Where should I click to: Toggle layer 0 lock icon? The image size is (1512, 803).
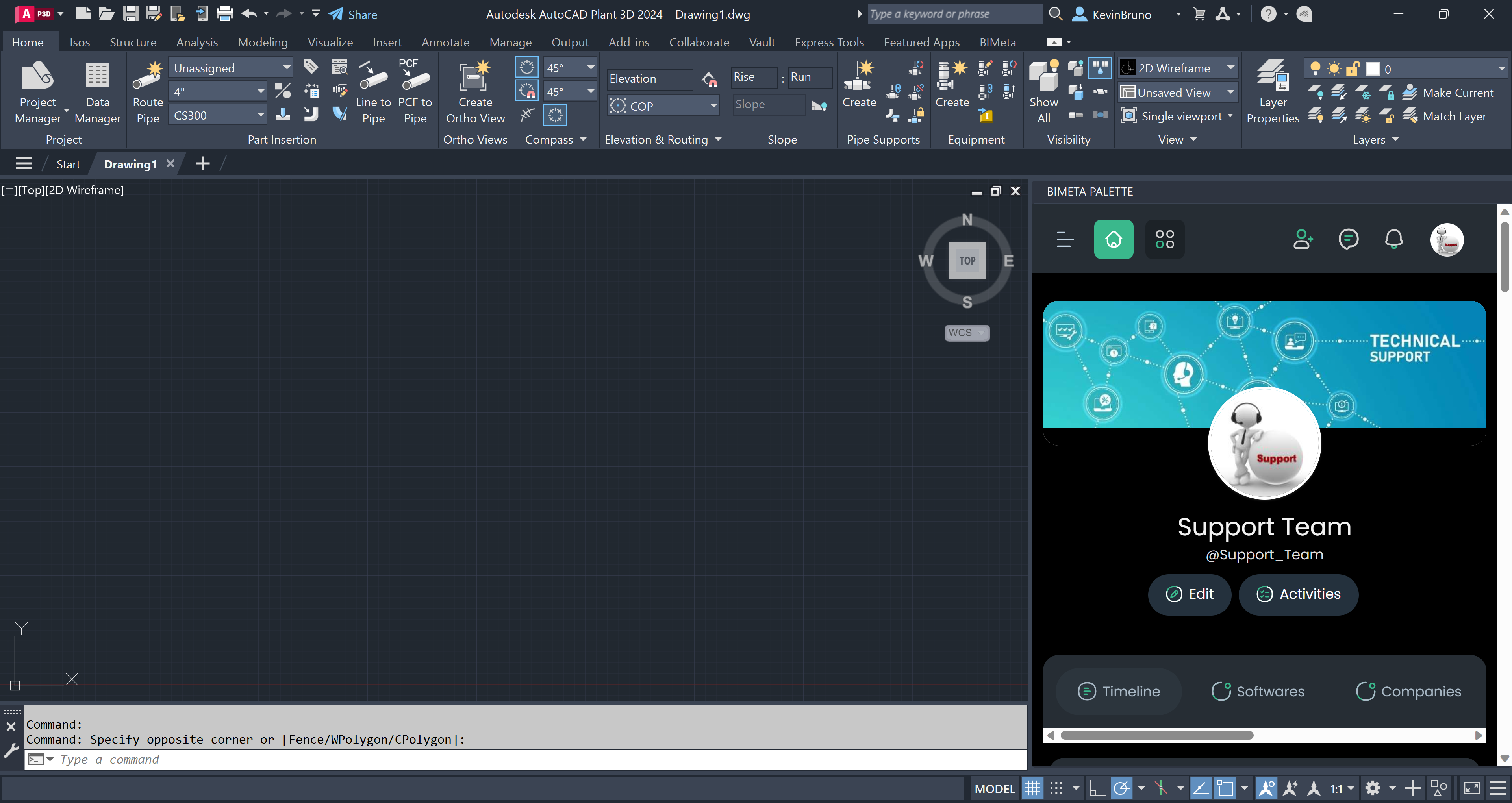tap(1353, 68)
